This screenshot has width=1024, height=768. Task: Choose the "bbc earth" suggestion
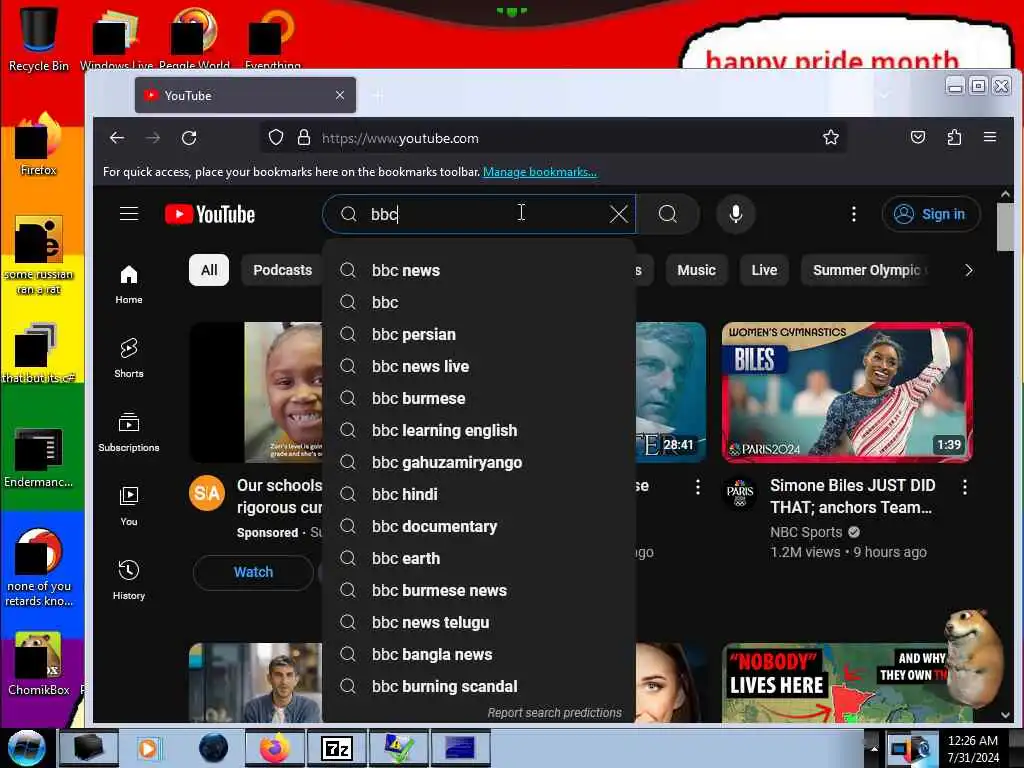click(x=479, y=558)
